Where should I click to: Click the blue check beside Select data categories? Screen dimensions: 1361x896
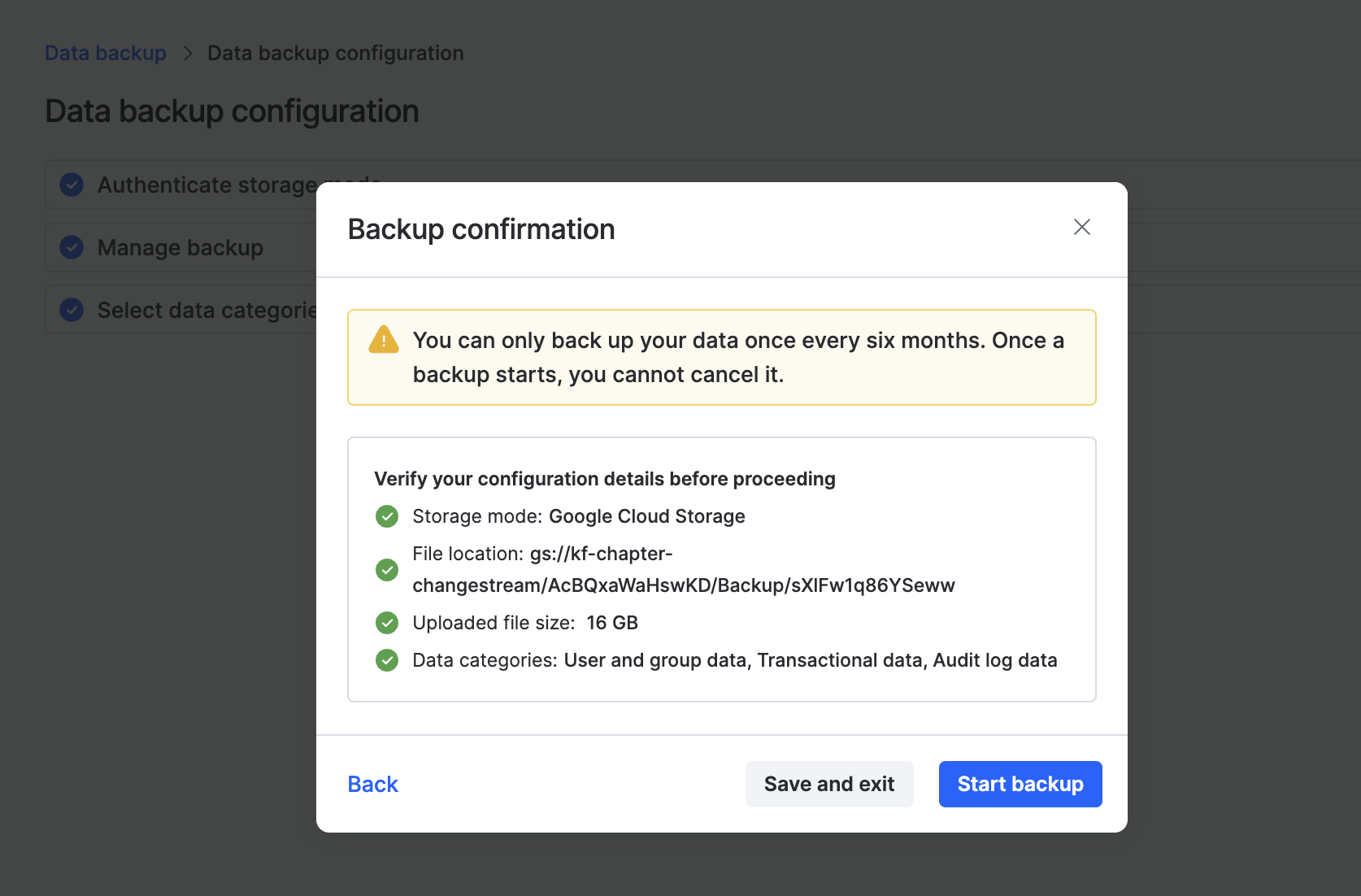point(72,310)
